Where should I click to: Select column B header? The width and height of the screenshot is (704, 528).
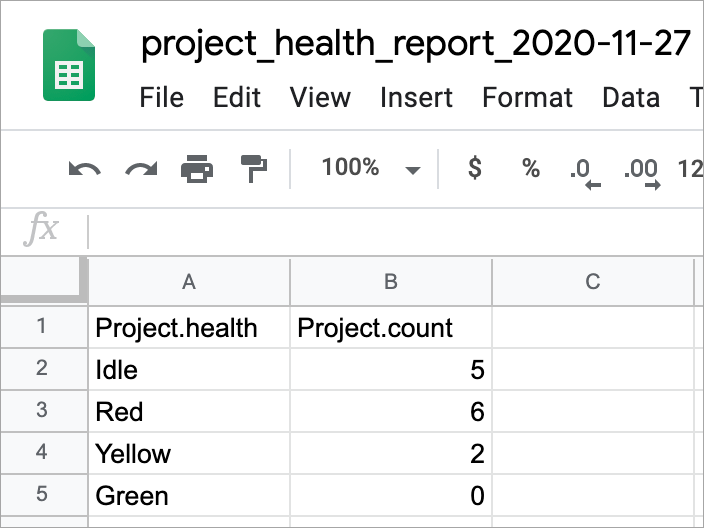point(391,282)
